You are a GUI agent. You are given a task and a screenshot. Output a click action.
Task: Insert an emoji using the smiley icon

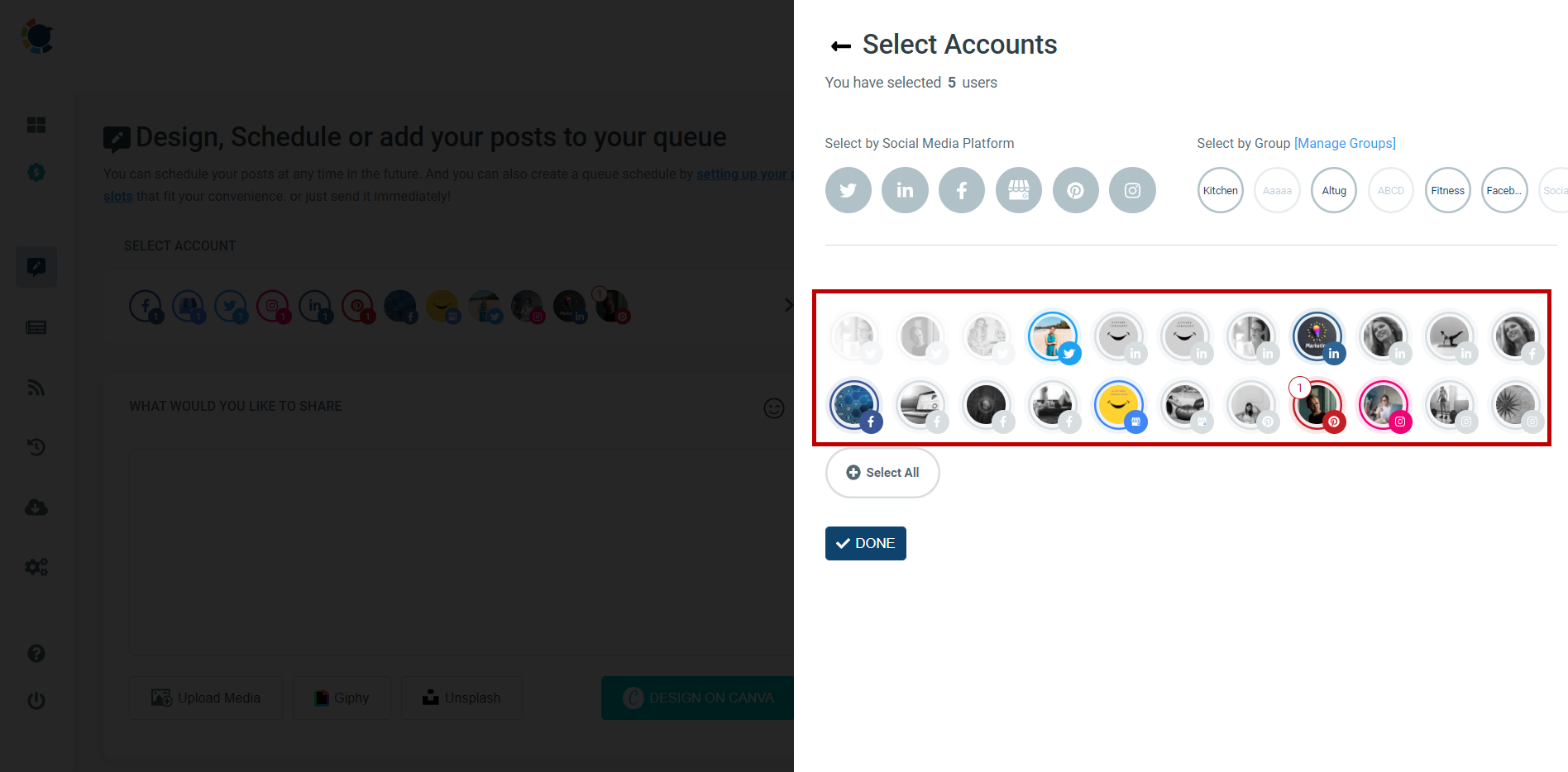coord(774,408)
